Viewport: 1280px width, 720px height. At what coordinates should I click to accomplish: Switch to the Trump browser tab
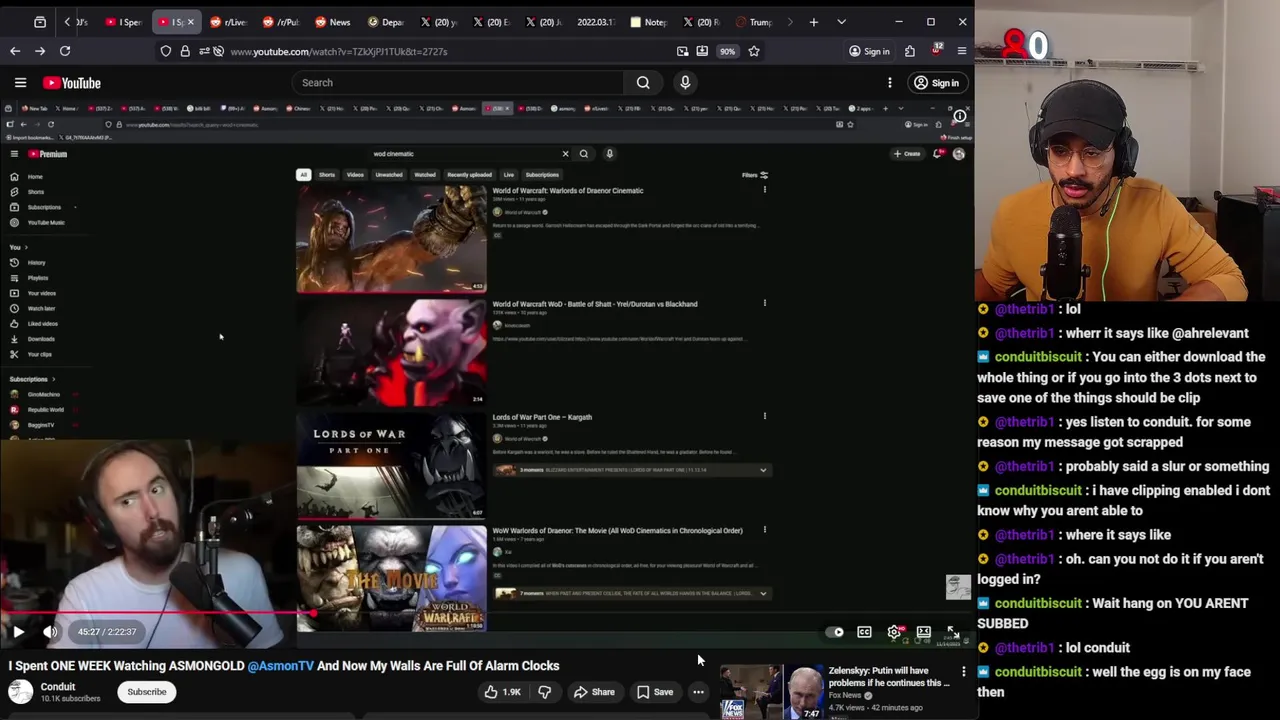[x=753, y=22]
